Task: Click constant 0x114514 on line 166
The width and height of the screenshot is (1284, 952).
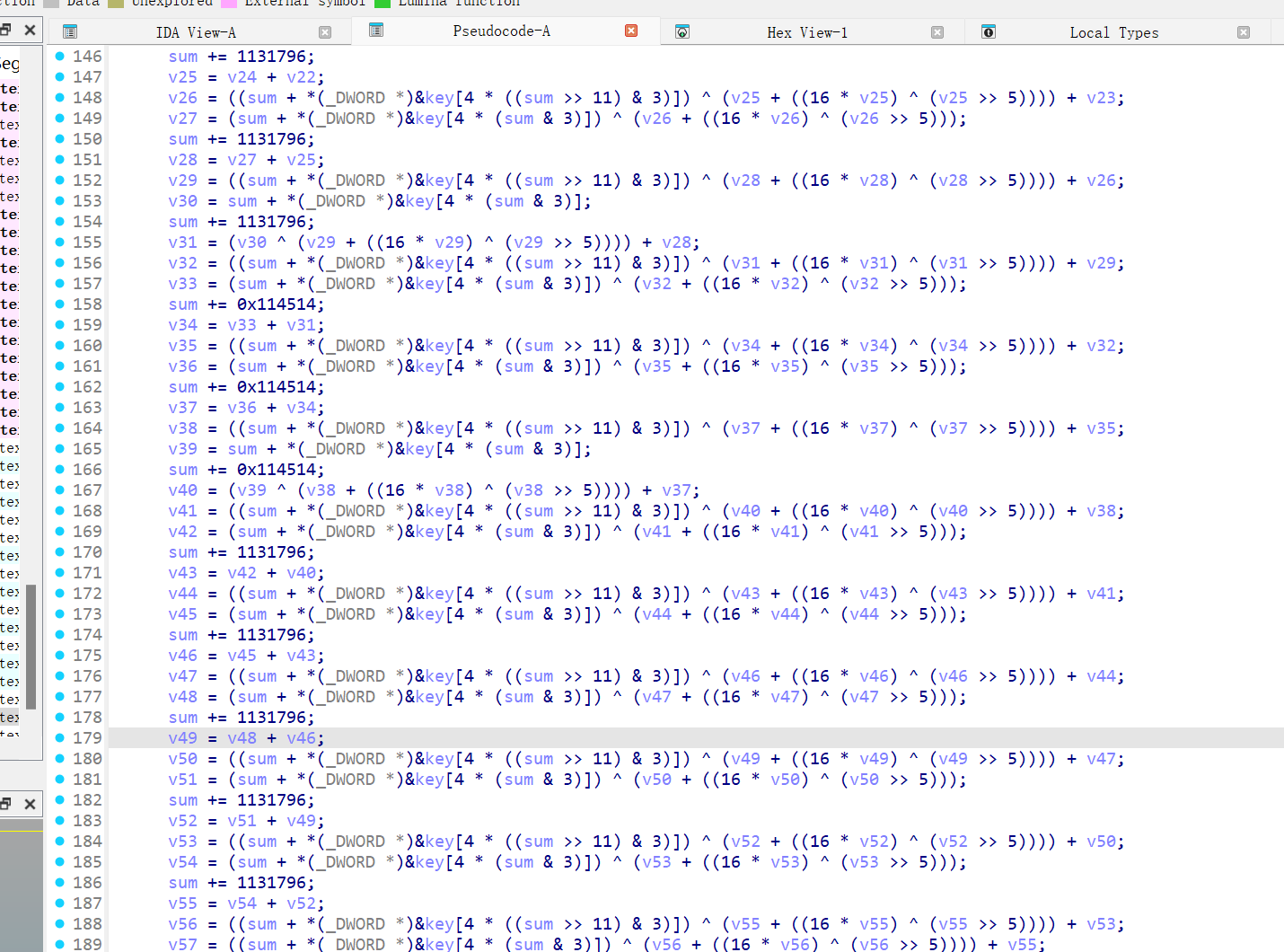Action: pyautogui.click(x=276, y=470)
